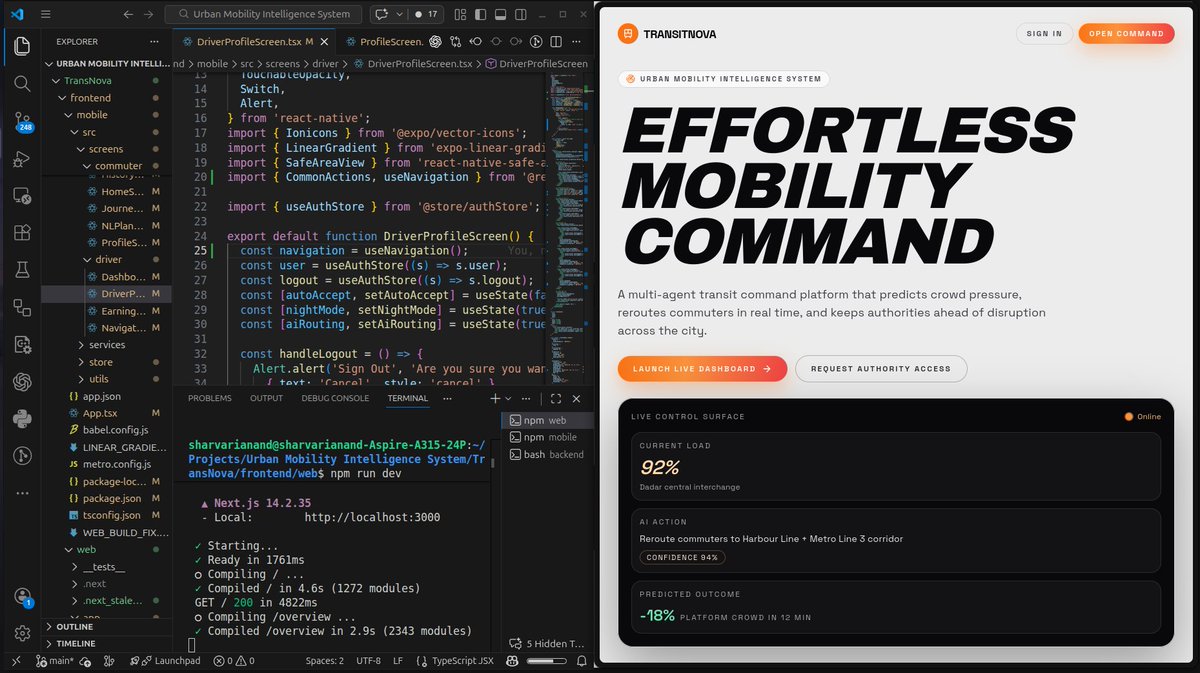
Task: Open the terminal launch profile dropdown arrow
Action: pos(509,398)
